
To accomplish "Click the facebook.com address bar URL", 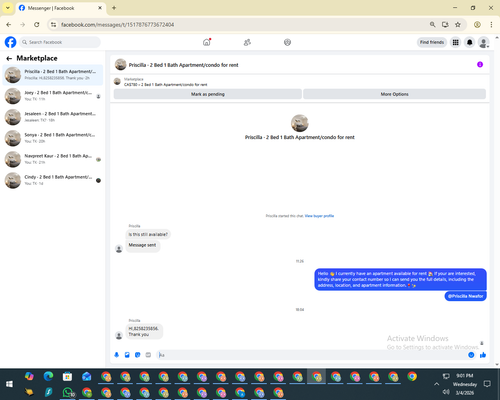I will (x=117, y=25).
